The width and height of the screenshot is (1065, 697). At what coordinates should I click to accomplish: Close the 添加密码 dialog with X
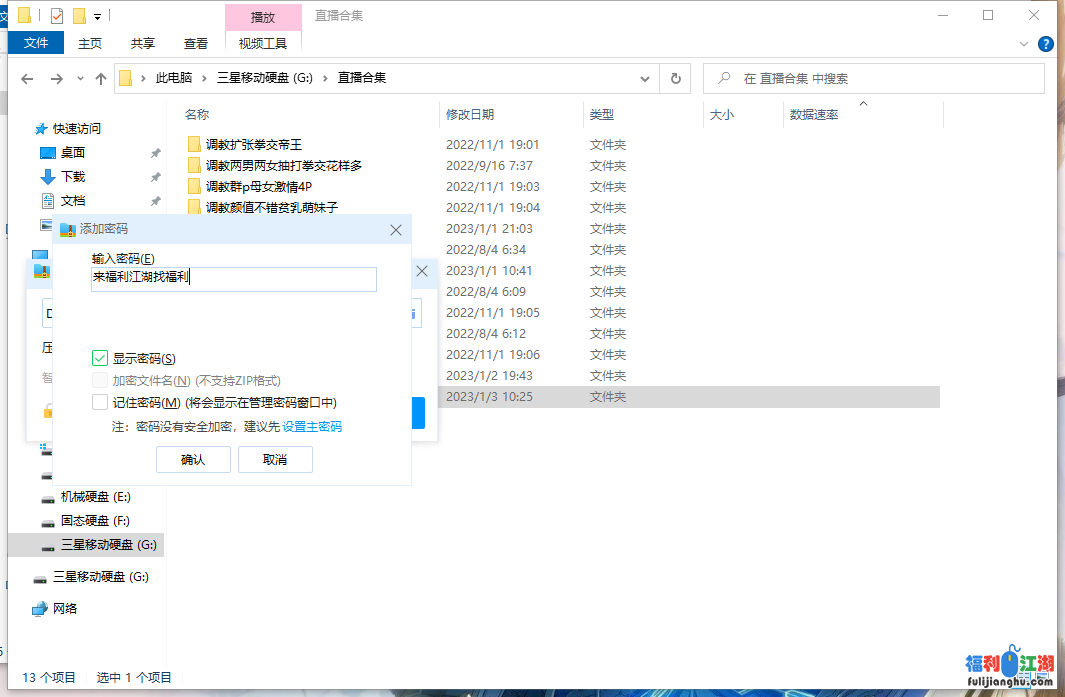[397, 229]
